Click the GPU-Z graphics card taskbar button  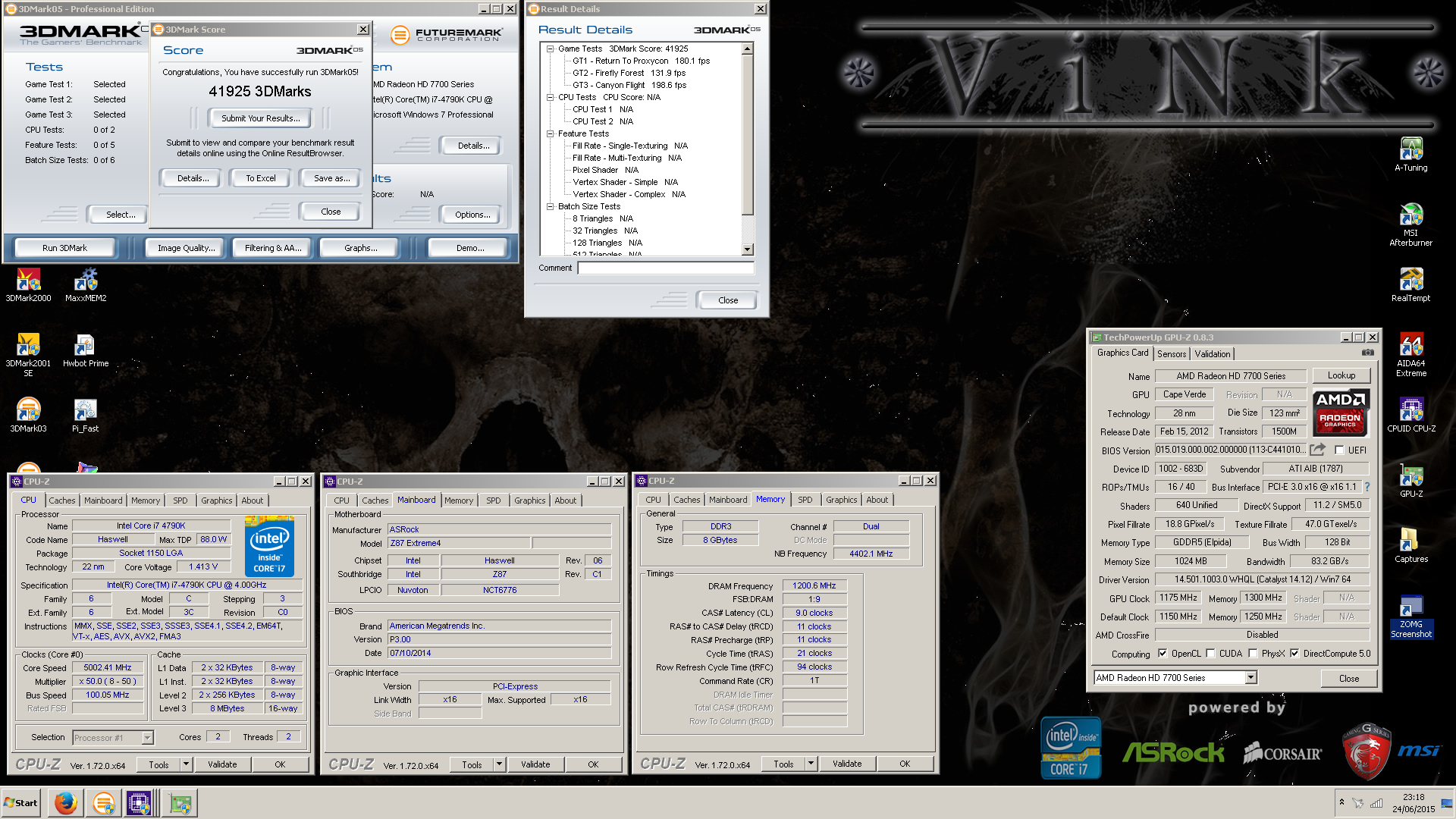pyautogui.click(x=180, y=802)
